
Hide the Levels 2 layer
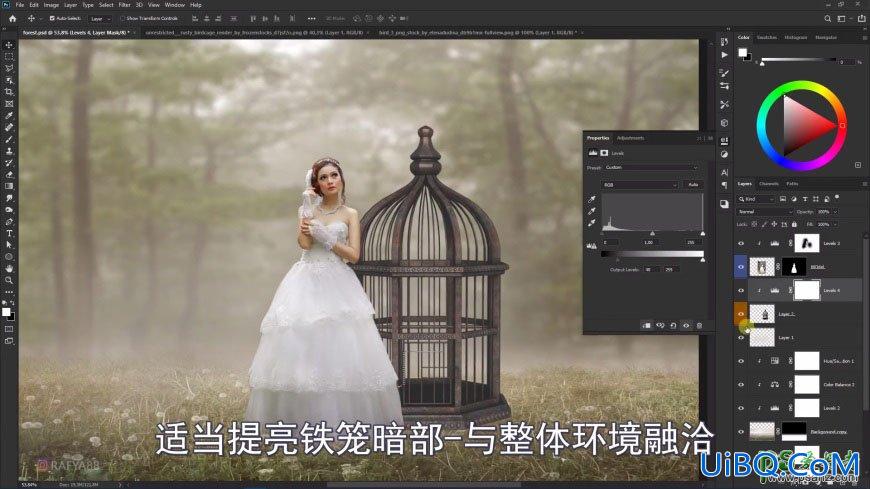click(x=741, y=408)
